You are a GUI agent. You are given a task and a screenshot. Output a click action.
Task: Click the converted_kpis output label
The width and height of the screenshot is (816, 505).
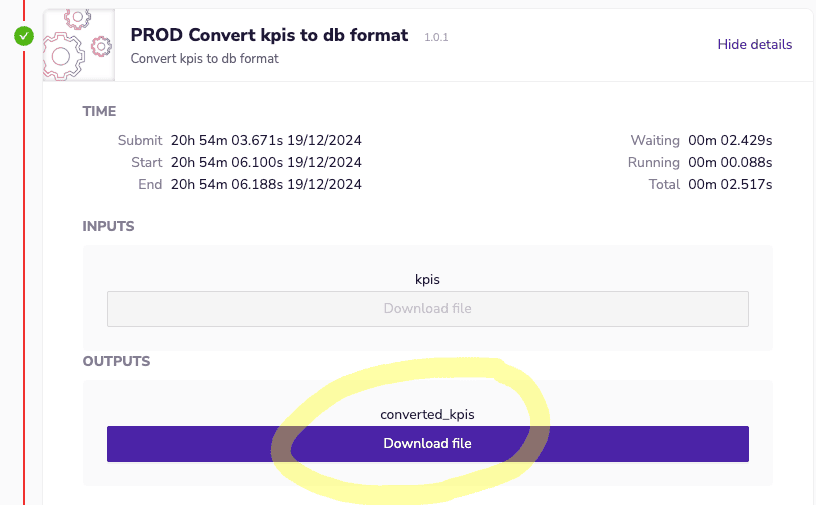coord(427,414)
